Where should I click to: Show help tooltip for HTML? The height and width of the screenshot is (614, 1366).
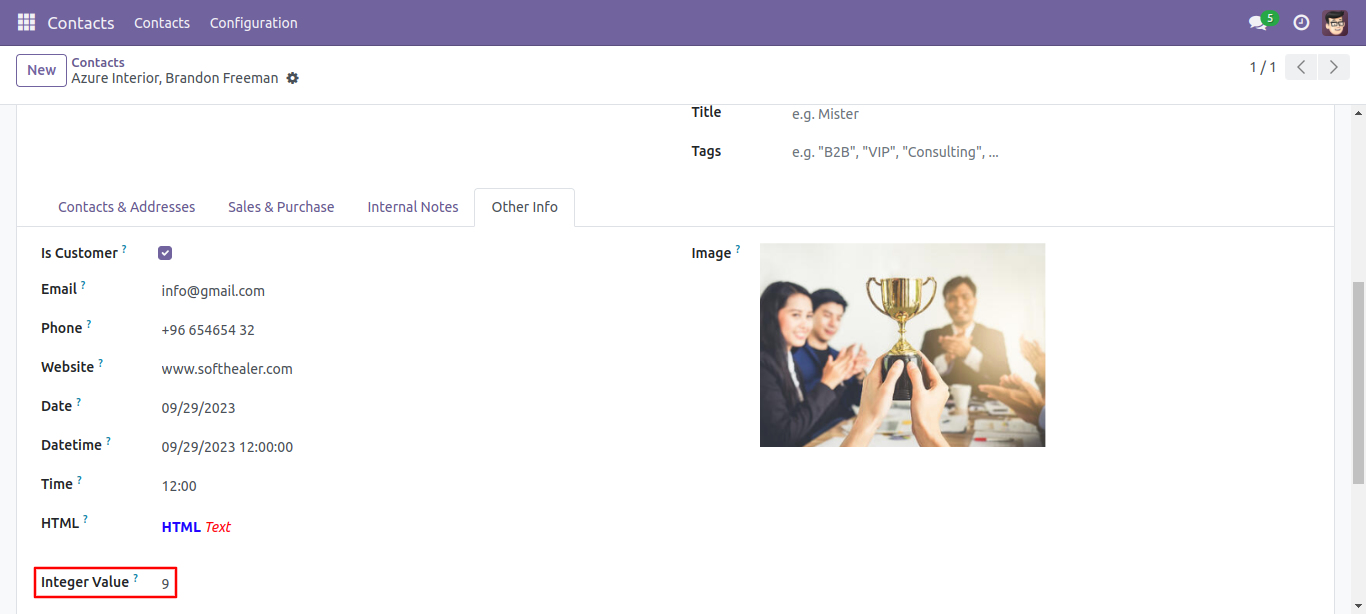(x=85, y=518)
